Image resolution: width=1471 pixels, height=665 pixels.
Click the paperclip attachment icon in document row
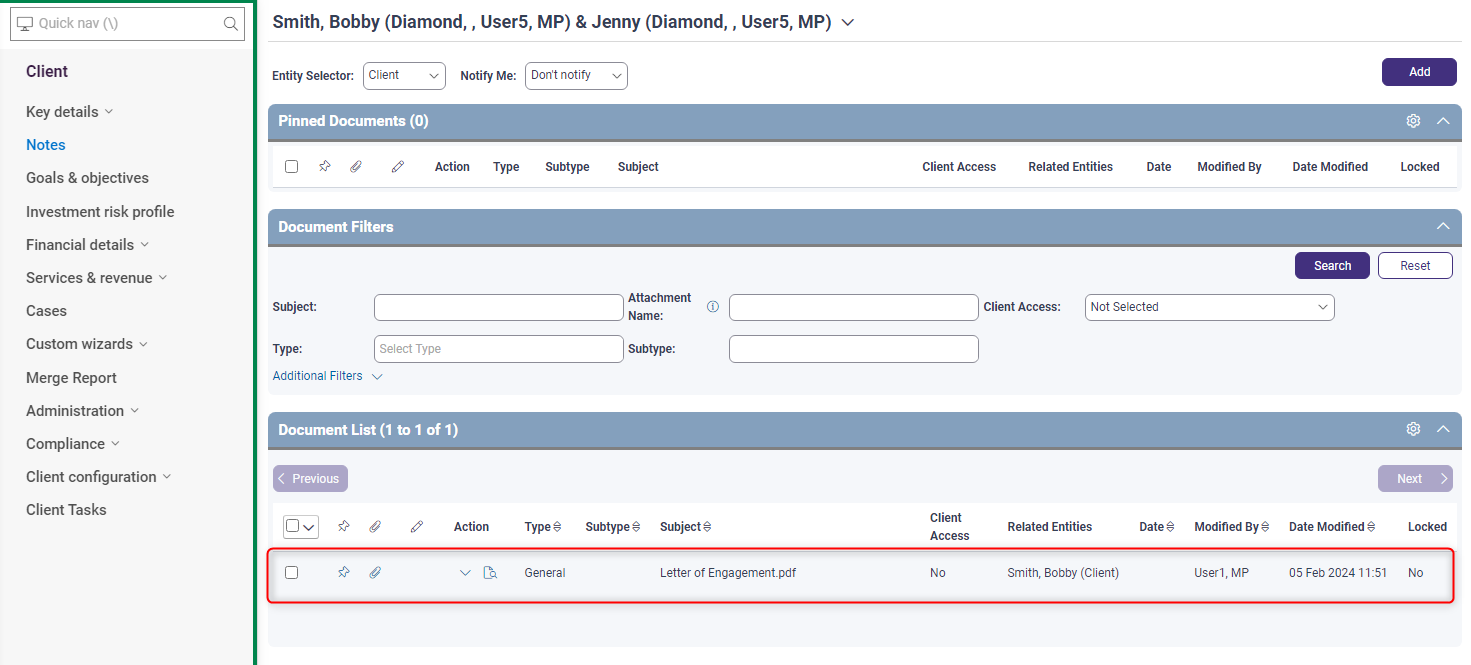(375, 573)
